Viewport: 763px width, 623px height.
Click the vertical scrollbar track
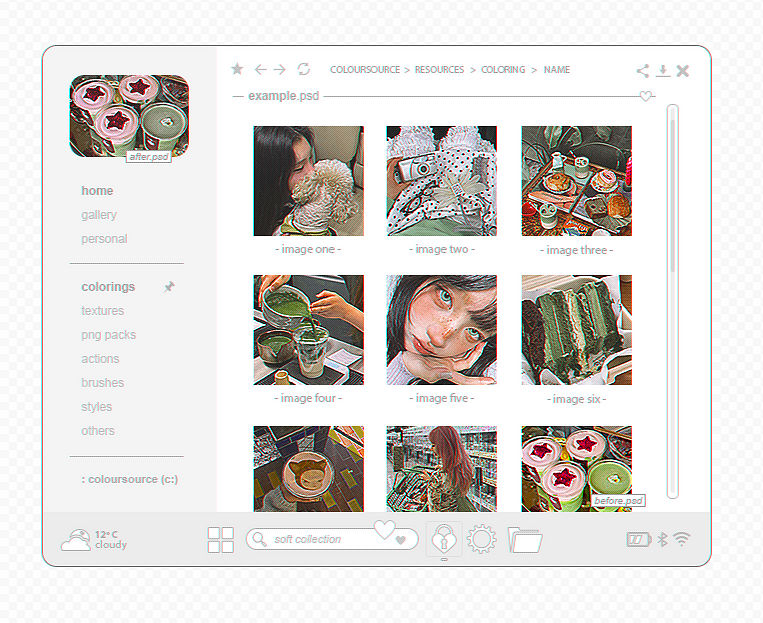tap(672, 302)
